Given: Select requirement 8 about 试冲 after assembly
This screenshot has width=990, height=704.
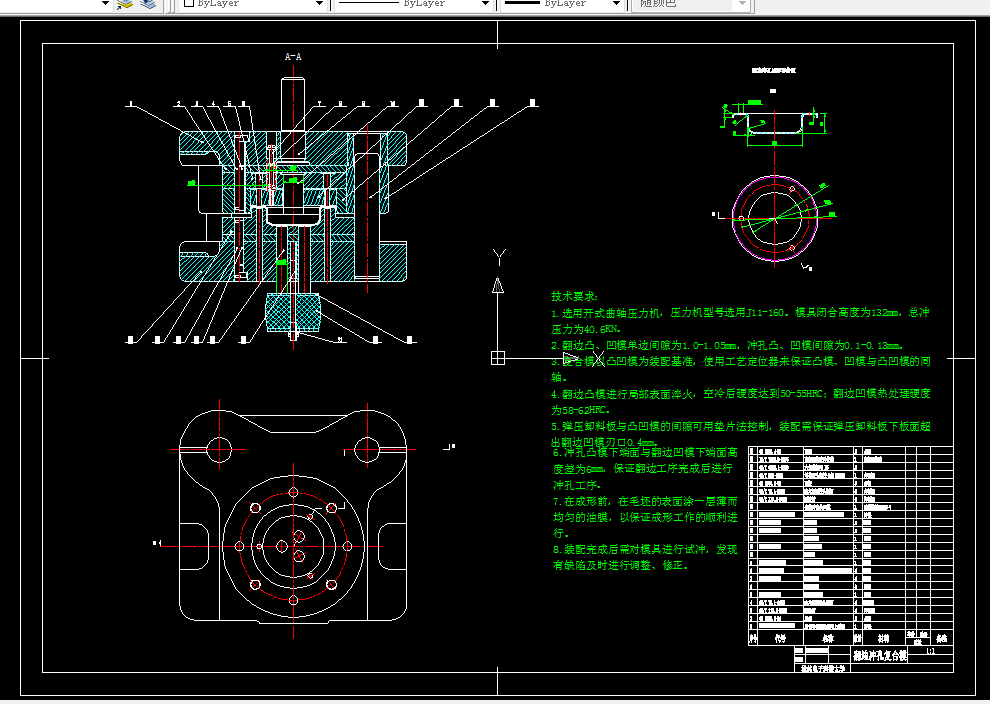Looking at the screenshot, I should (645, 558).
